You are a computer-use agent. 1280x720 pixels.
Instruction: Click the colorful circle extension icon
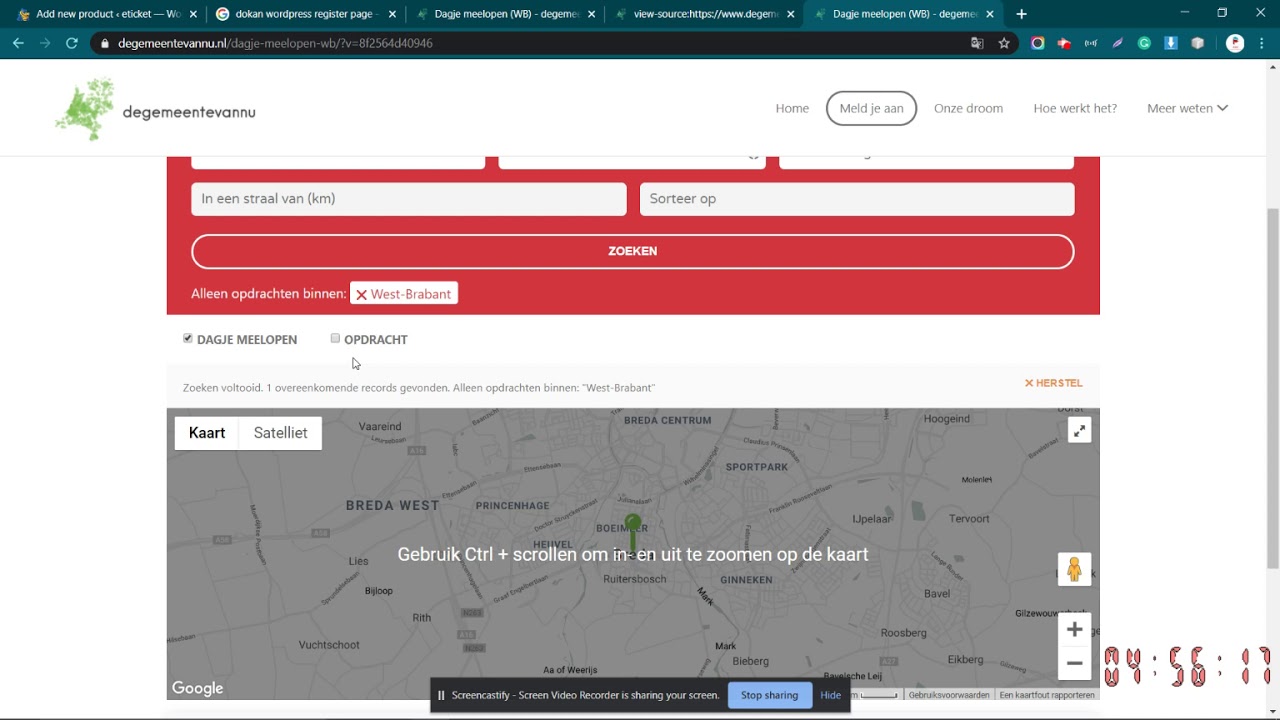coord(1037,43)
